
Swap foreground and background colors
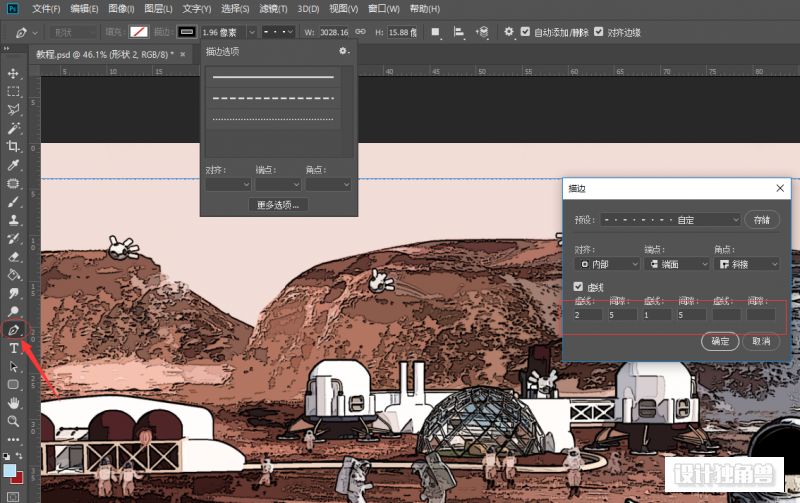click(19, 456)
